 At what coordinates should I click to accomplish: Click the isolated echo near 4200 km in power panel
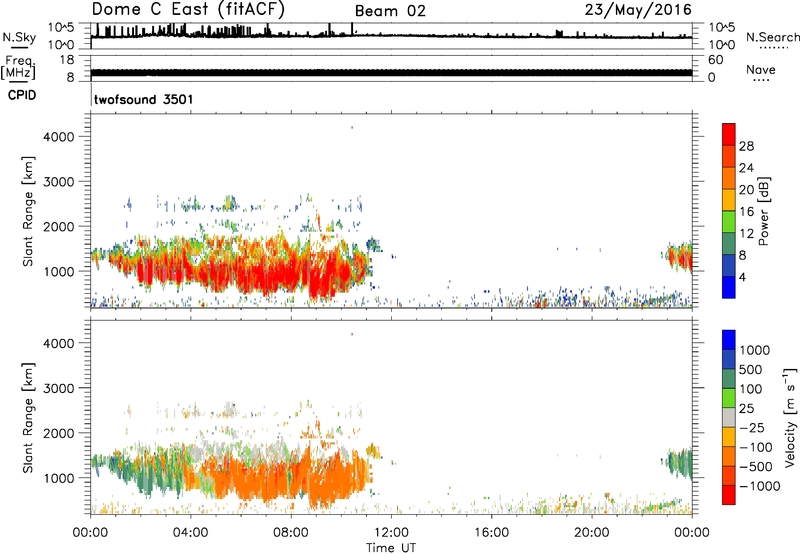click(352, 128)
